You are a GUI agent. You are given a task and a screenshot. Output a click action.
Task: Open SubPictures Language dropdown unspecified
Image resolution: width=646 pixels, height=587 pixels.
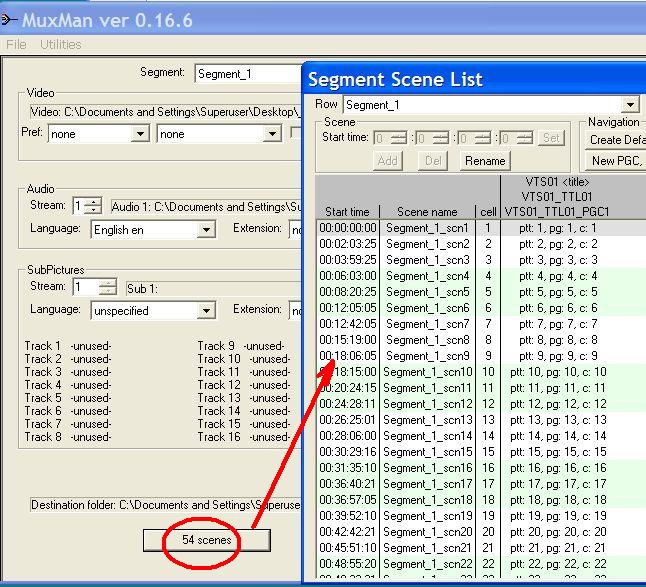[153, 311]
